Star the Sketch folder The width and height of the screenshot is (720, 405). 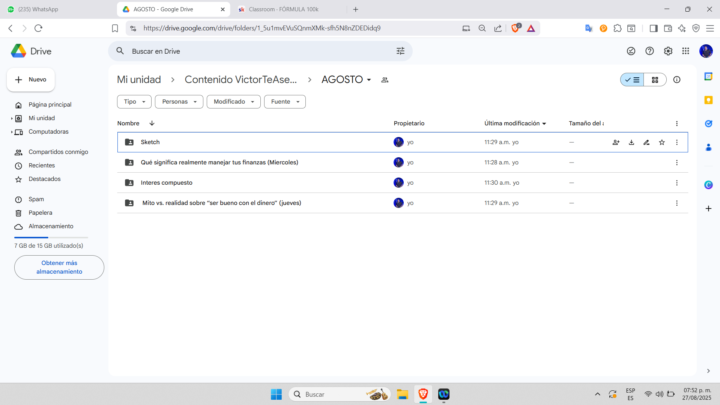pyautogui.click(x=662, y=142)
